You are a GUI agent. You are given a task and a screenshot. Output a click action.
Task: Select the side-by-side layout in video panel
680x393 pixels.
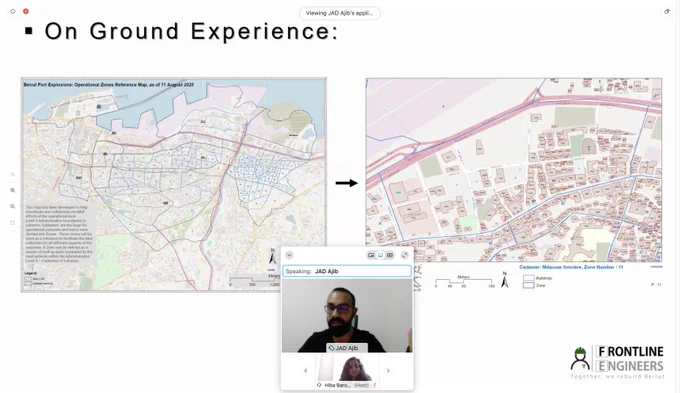click(390, 255)
